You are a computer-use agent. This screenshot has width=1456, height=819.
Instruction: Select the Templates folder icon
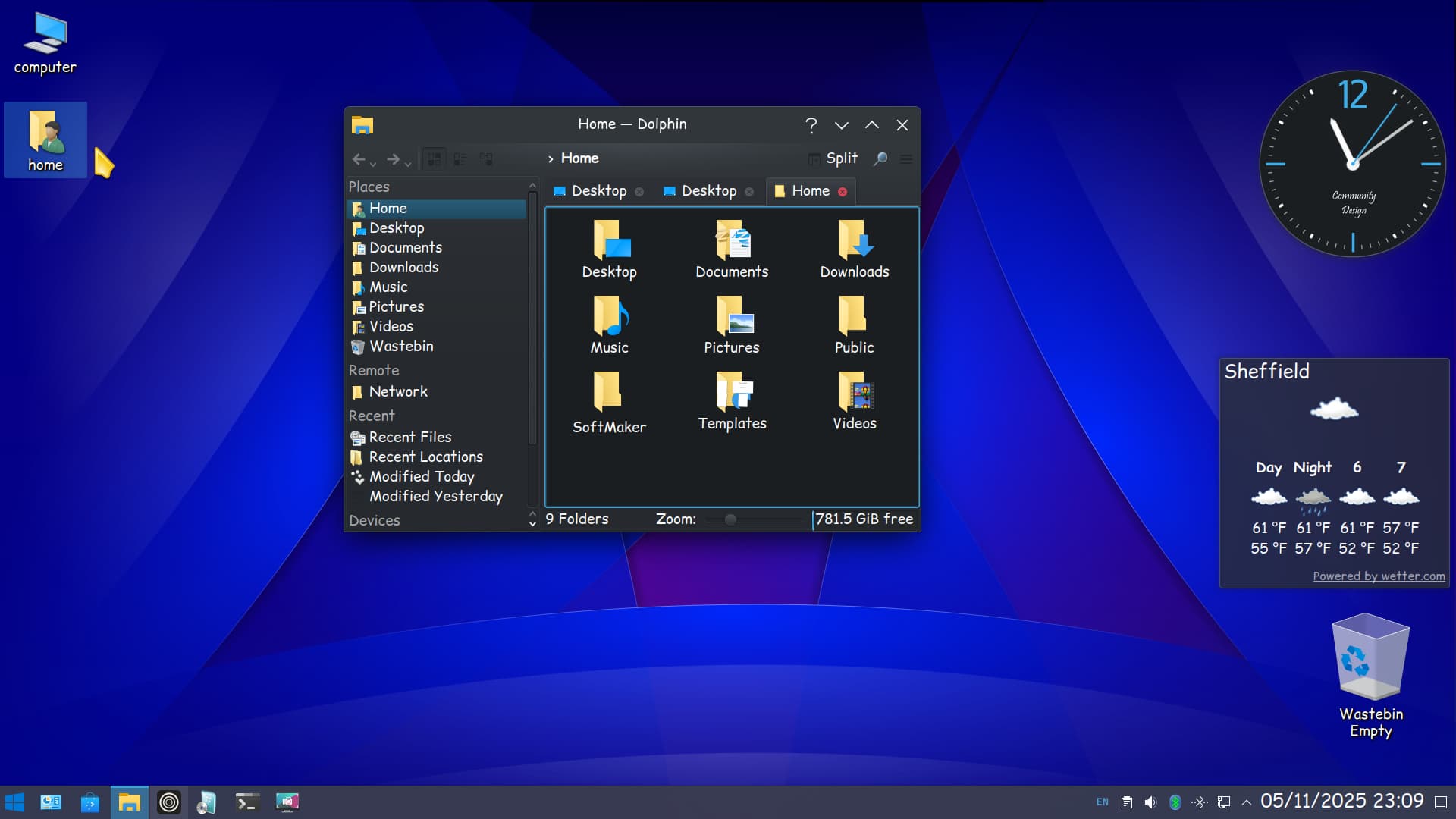point(732,392)
